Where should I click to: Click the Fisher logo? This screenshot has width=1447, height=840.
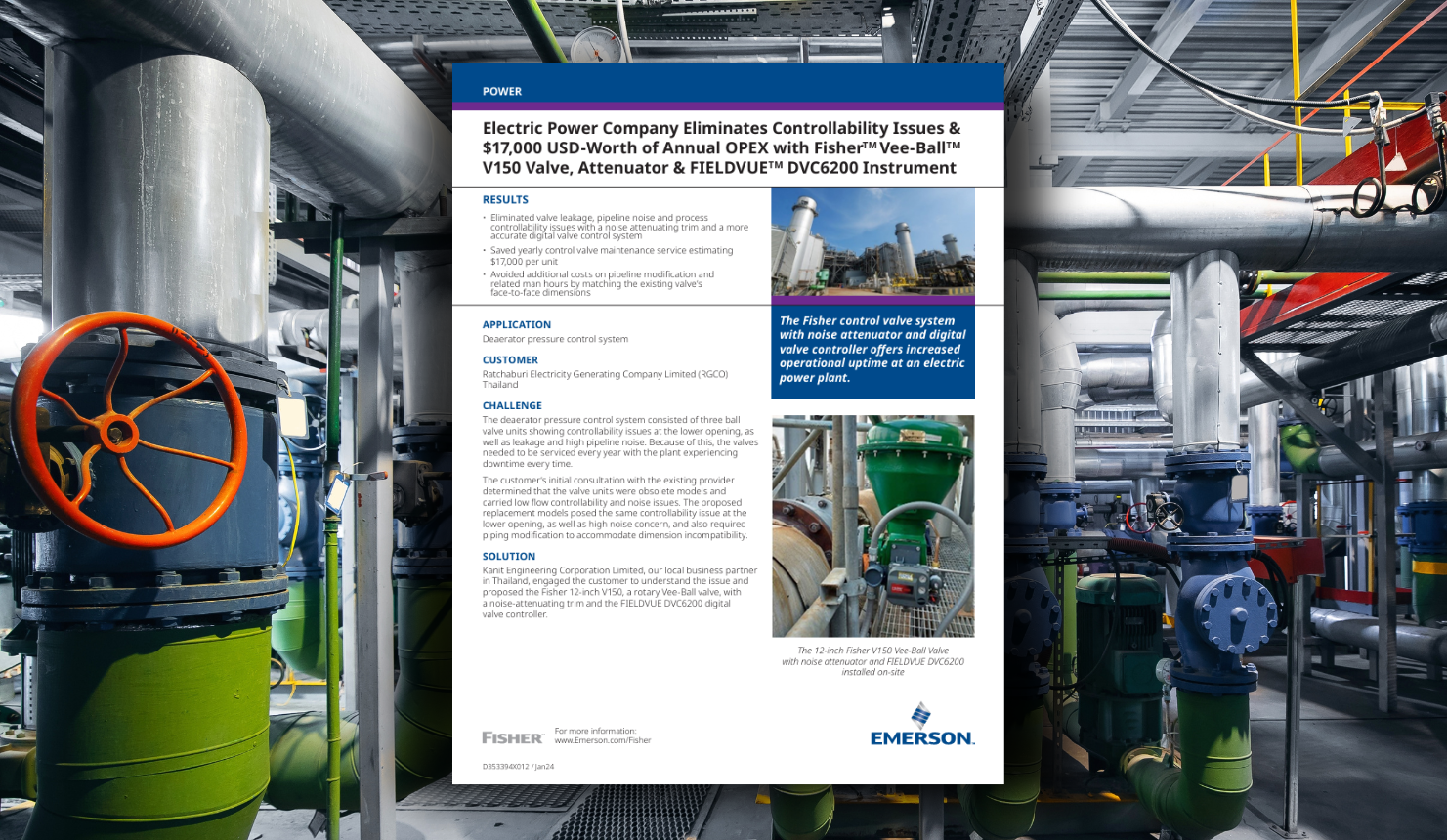513,737
